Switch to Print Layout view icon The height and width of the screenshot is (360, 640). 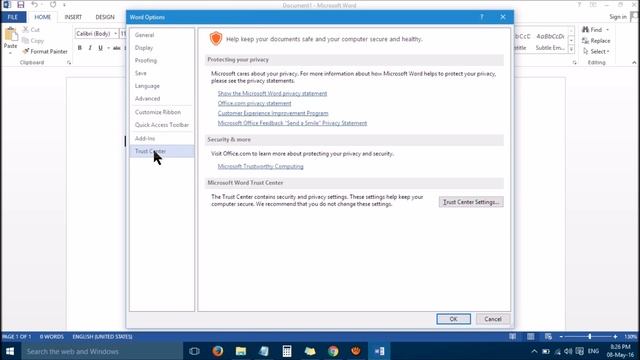click(530, 337)
